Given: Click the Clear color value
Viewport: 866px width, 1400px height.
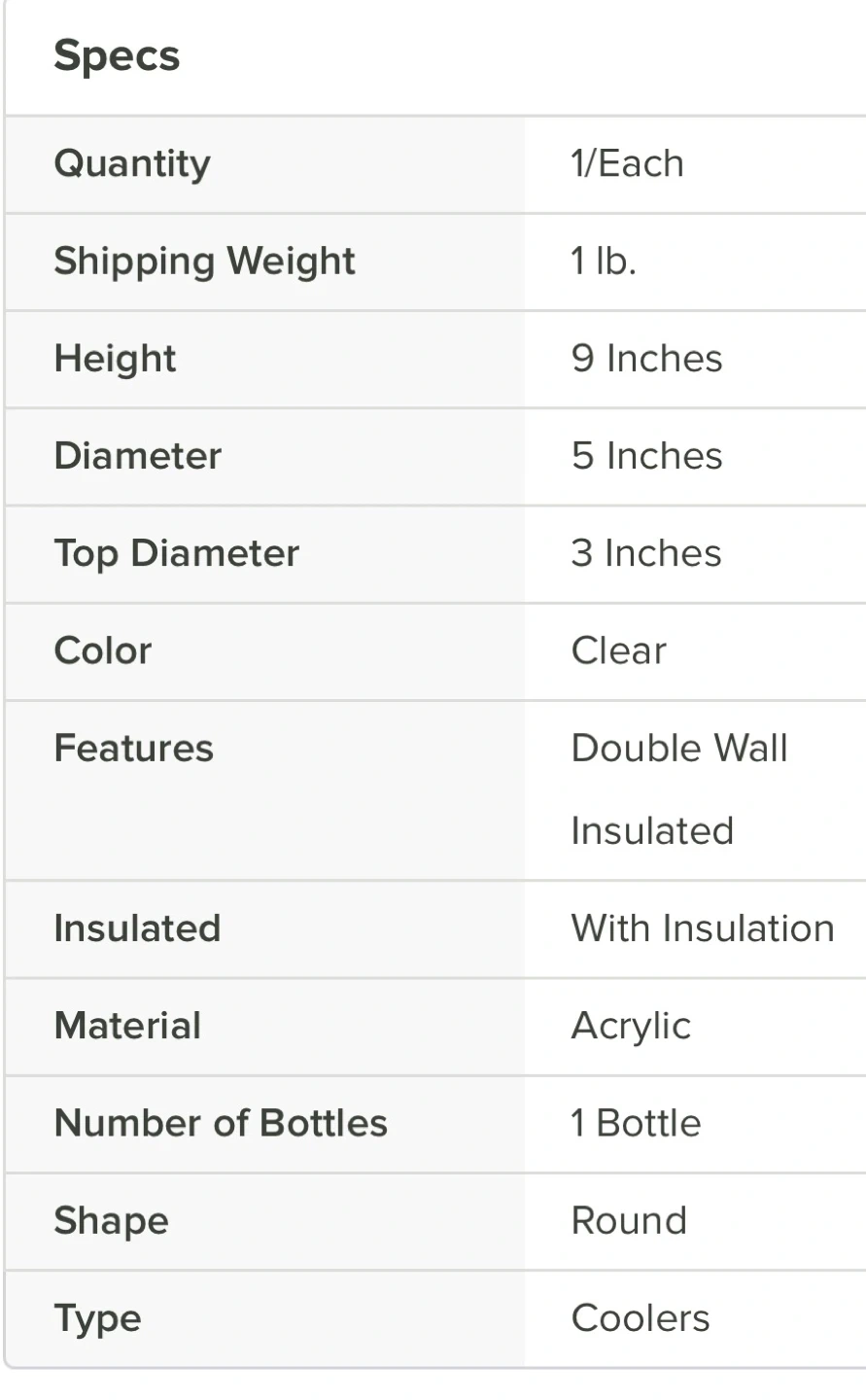Looking at the screenshot, I should point(618,650).
